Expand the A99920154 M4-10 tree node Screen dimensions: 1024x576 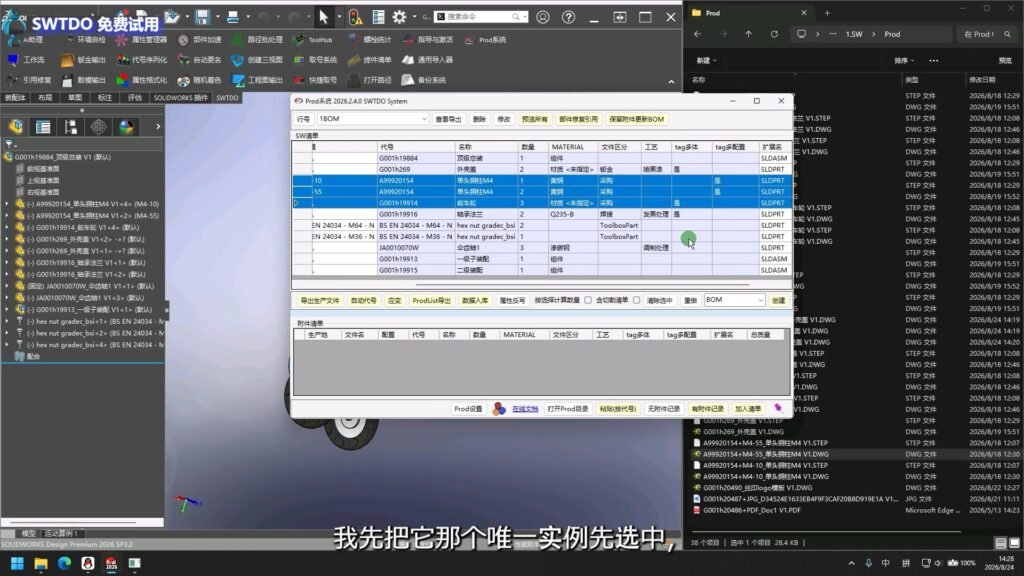tap(7, 204)
